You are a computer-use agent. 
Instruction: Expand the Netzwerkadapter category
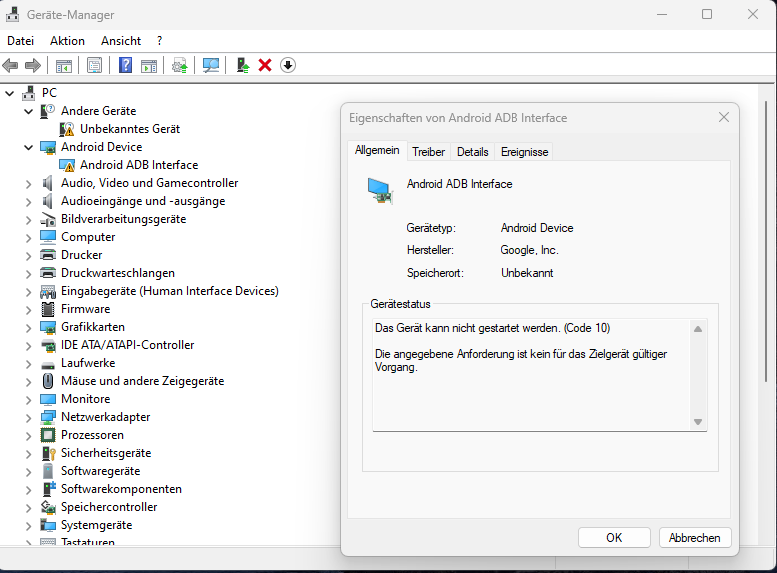[29, 417]
